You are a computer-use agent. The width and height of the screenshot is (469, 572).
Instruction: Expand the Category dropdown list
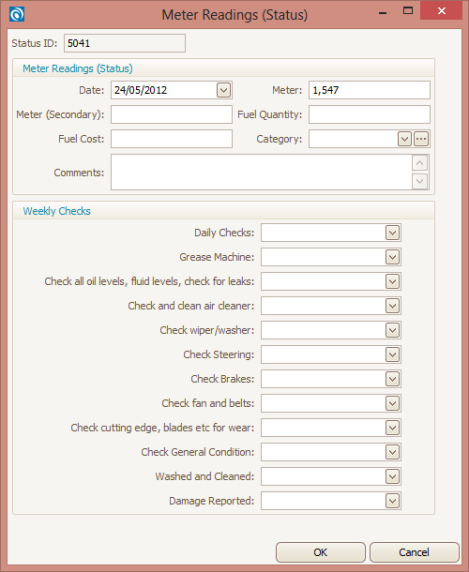pyautogui.click(x=404, y=139)
